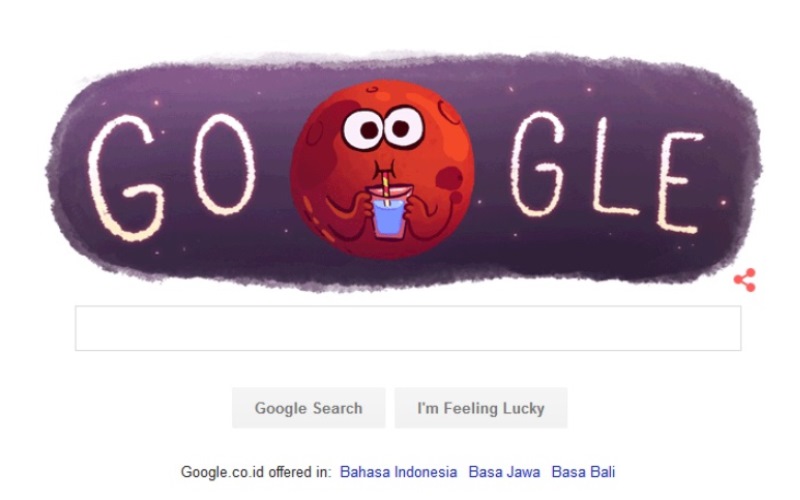The height and width of the screenshot is (500, 800).
Task: Click the second chalk letter G
Action: 537,164
